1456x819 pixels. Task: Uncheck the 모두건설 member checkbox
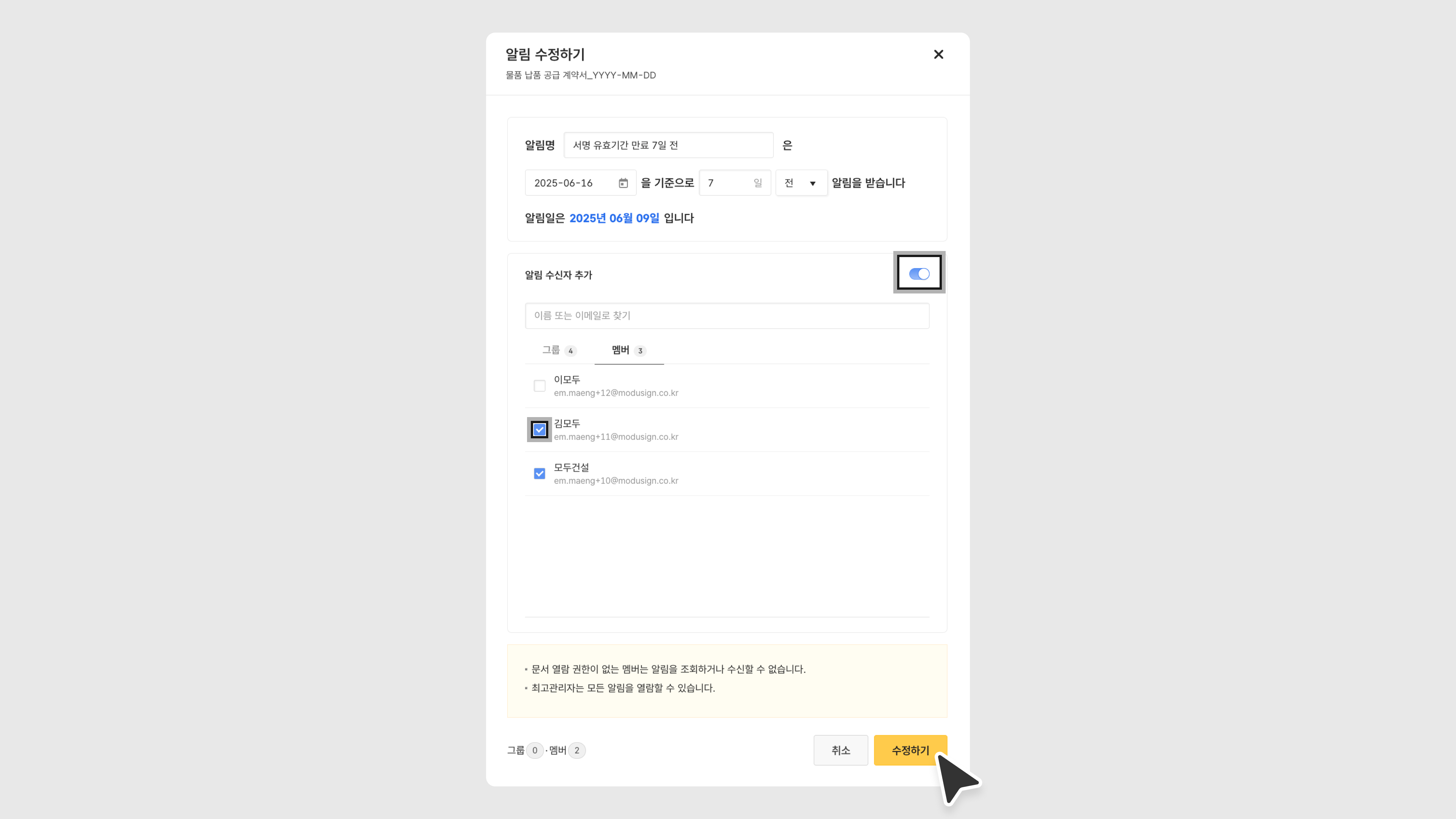click(x=539, y=474)
